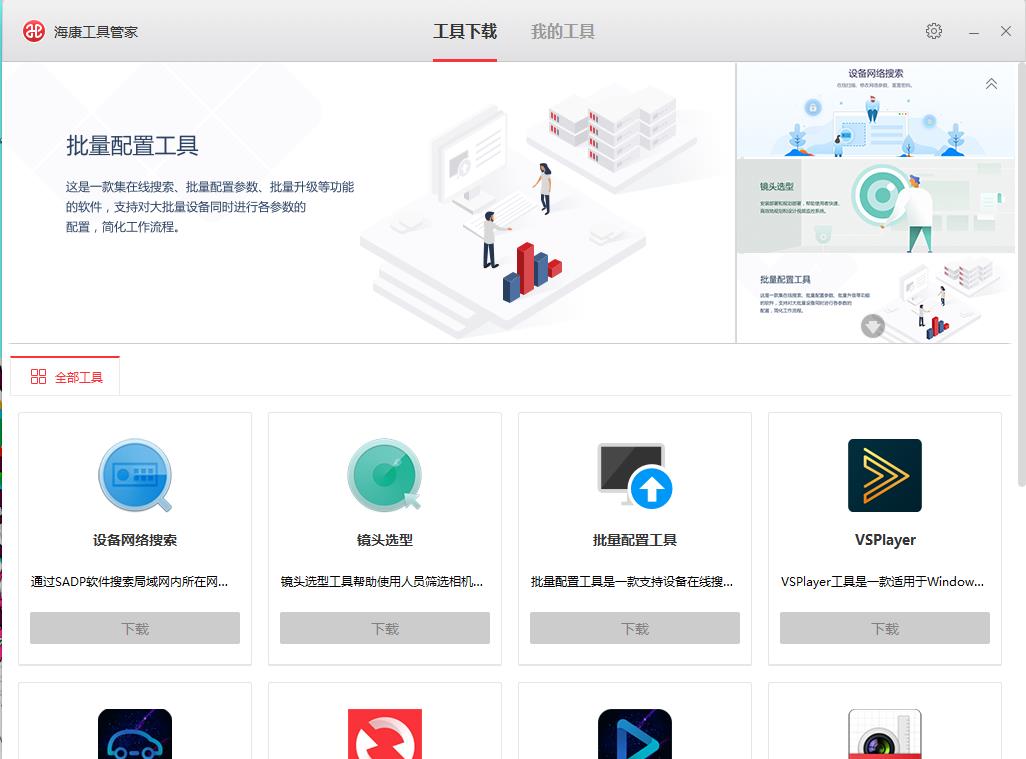
Task: Click the 设备网络搜索 card title
Action: pyautogui.click(x=135, y=540)
